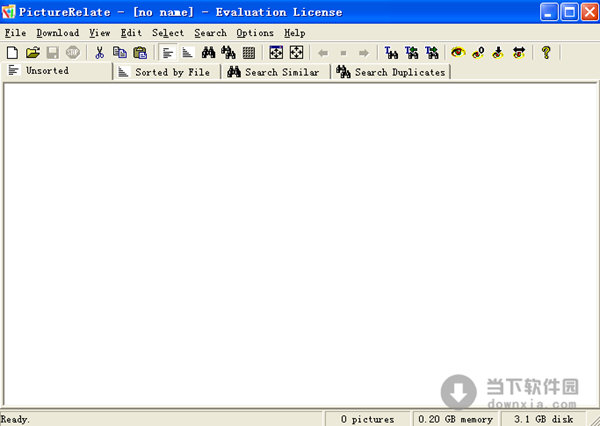Click the right arrow forward icon
Screen dimensions: 600x426
point(364,53)
